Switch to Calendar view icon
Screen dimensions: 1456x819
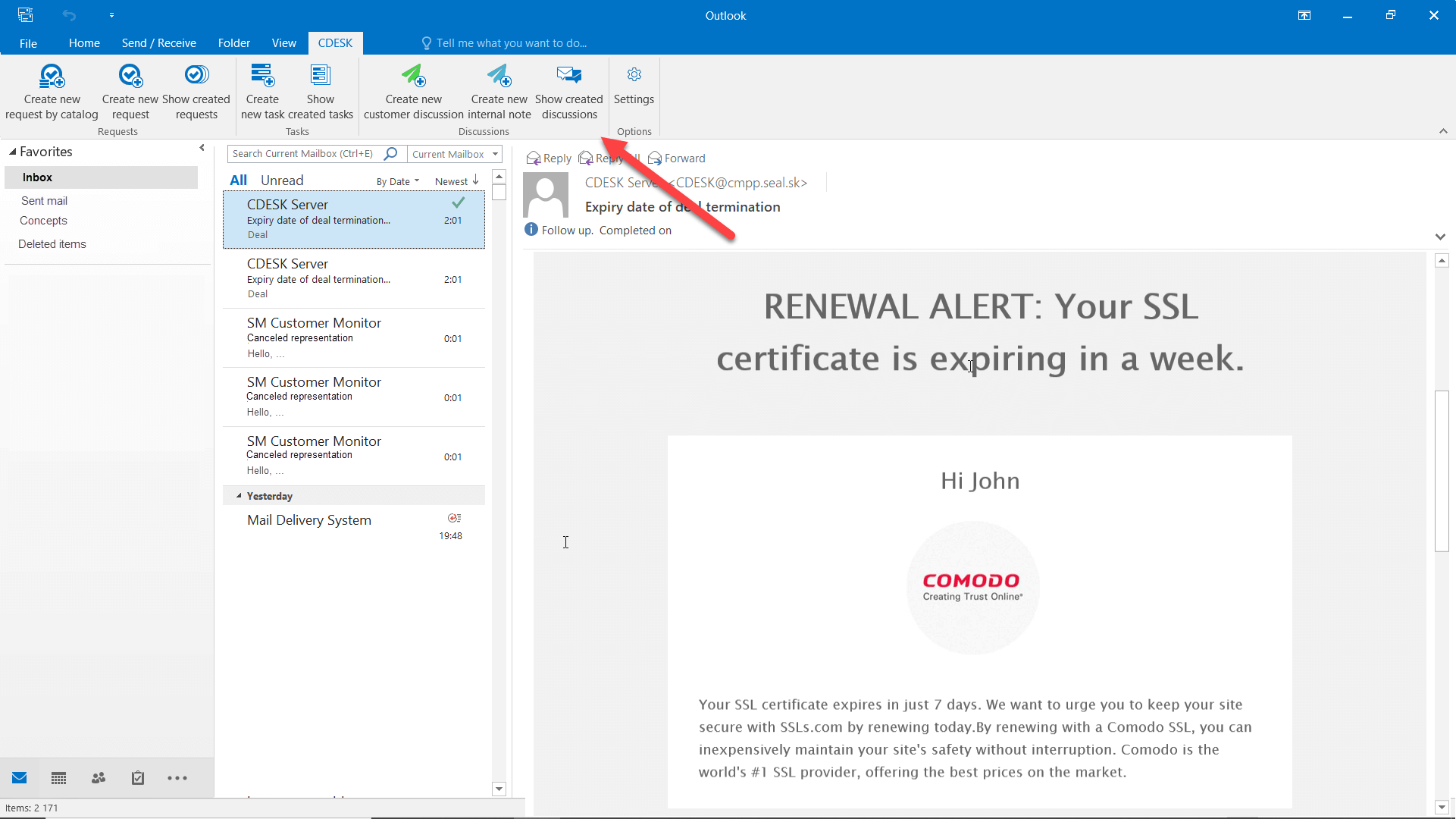pos(59,778)
